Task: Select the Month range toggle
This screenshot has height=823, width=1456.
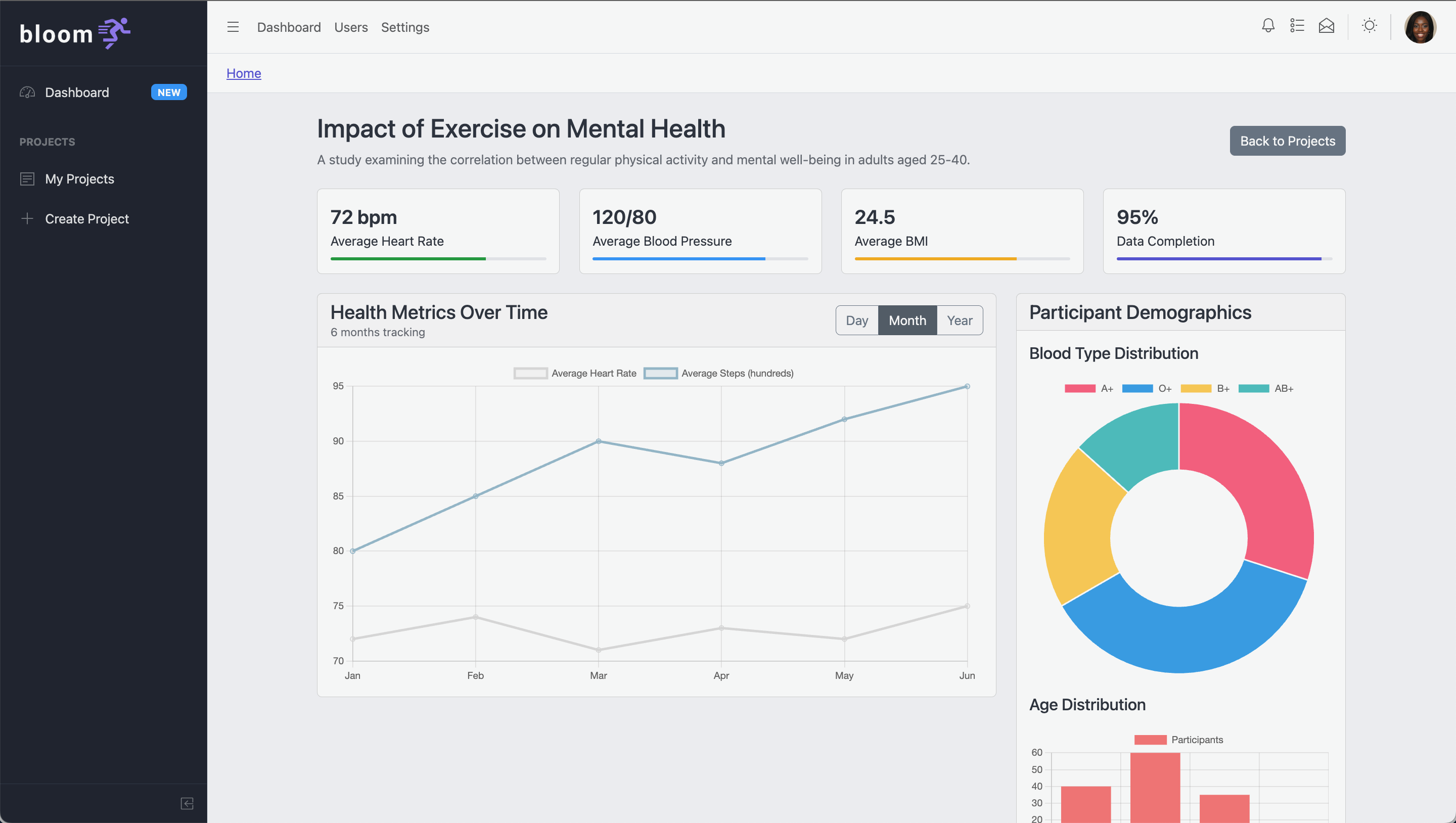Action: (x=907, y=321)
